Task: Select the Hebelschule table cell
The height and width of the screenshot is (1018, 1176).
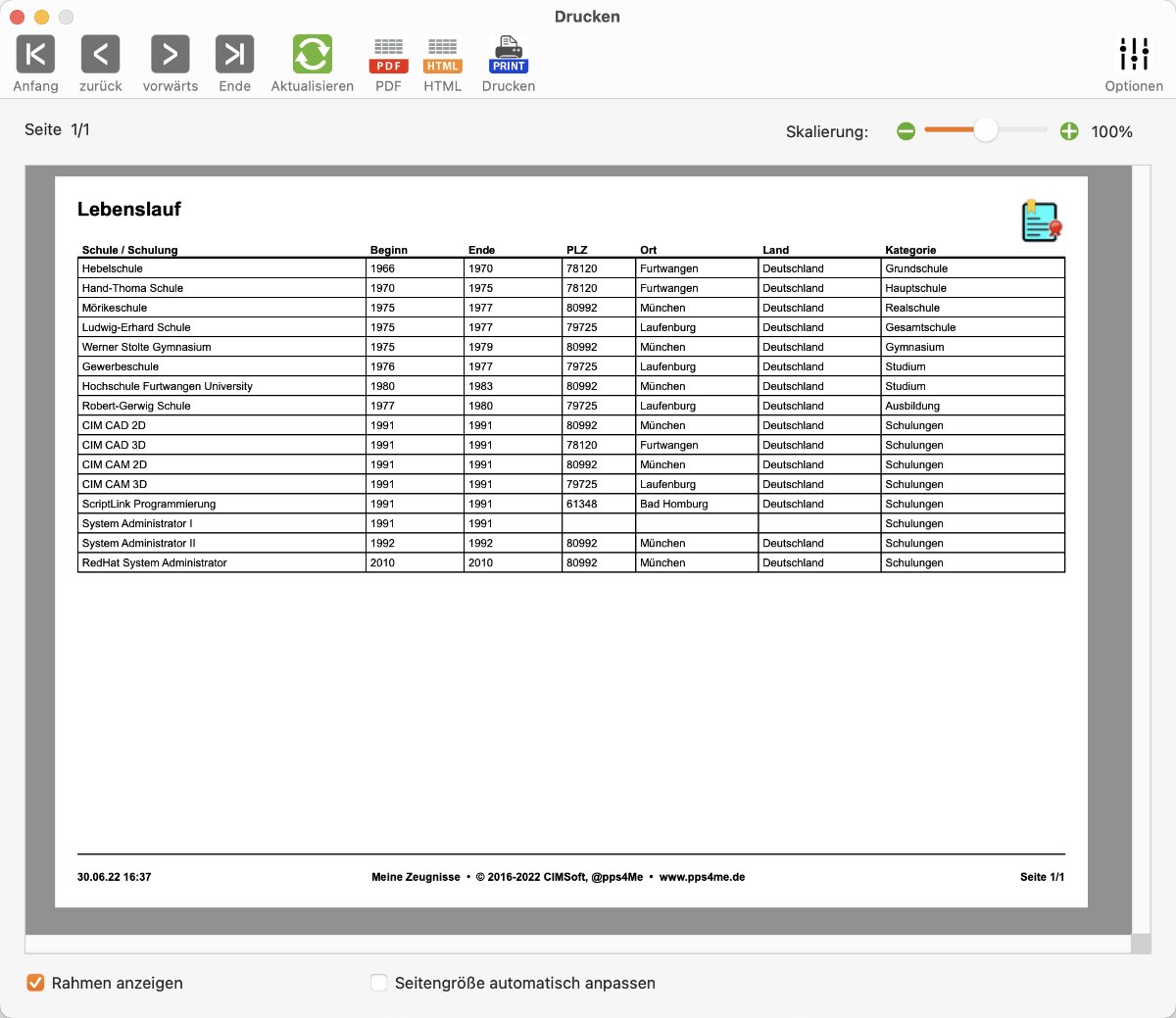Action: [221, 268]
